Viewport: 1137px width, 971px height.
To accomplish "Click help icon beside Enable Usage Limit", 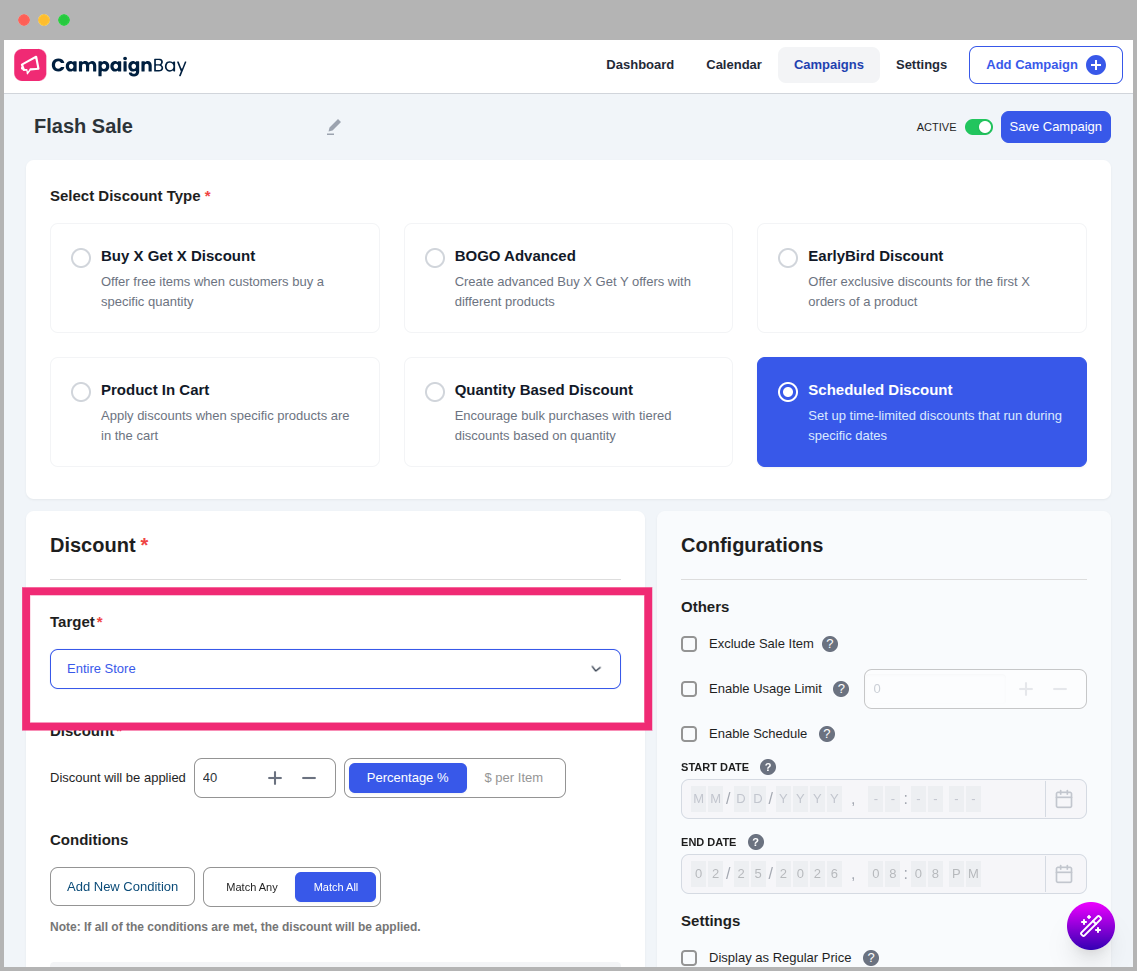I will 841,689.
